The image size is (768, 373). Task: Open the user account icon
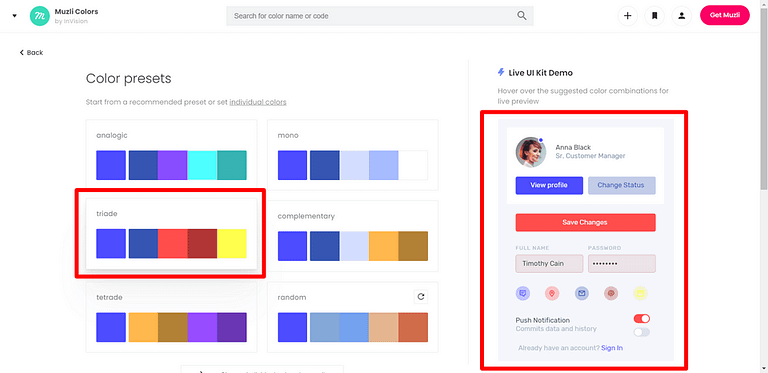[681, 16]
